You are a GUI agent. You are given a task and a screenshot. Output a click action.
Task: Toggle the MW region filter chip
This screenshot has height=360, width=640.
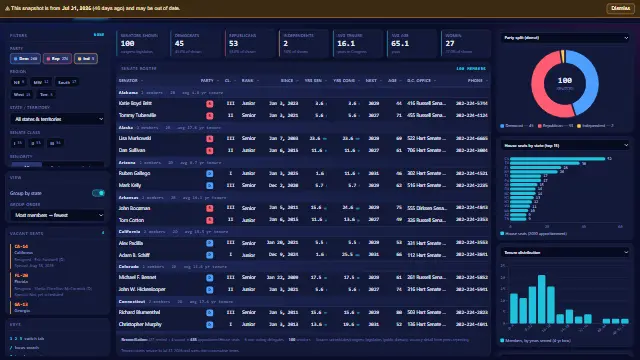41,82
